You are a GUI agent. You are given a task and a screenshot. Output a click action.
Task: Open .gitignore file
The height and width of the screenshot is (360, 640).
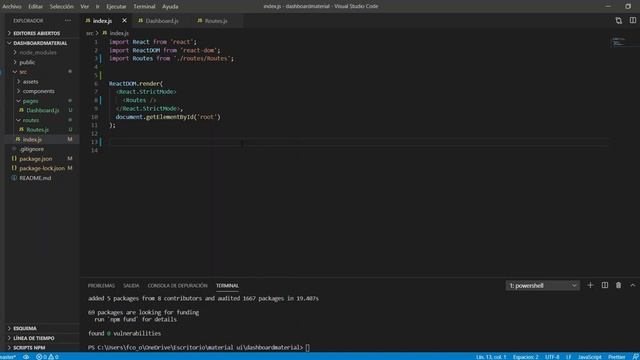[x=31, y=149]
